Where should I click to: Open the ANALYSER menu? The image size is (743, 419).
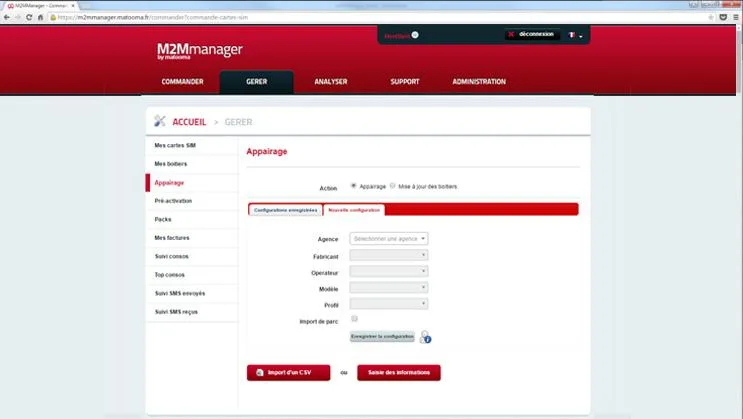click(x=331, y=82)
